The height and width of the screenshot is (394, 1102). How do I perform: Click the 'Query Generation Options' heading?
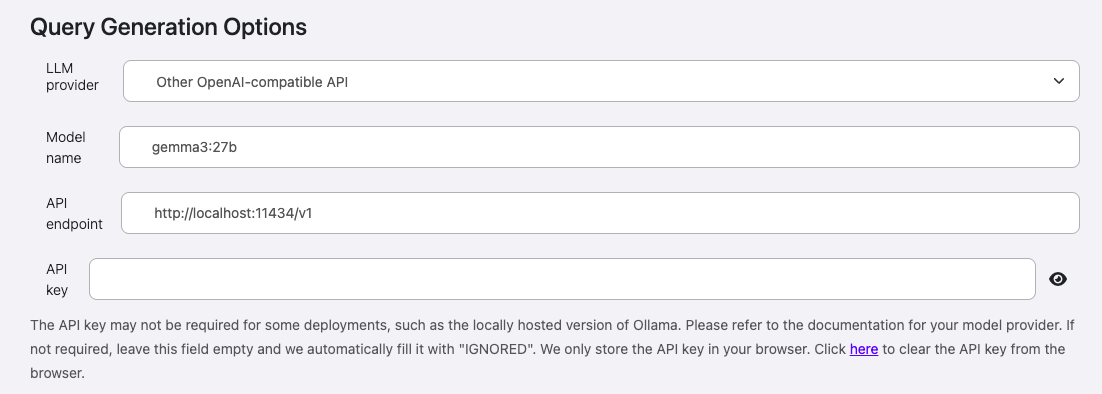click(169, 27)
